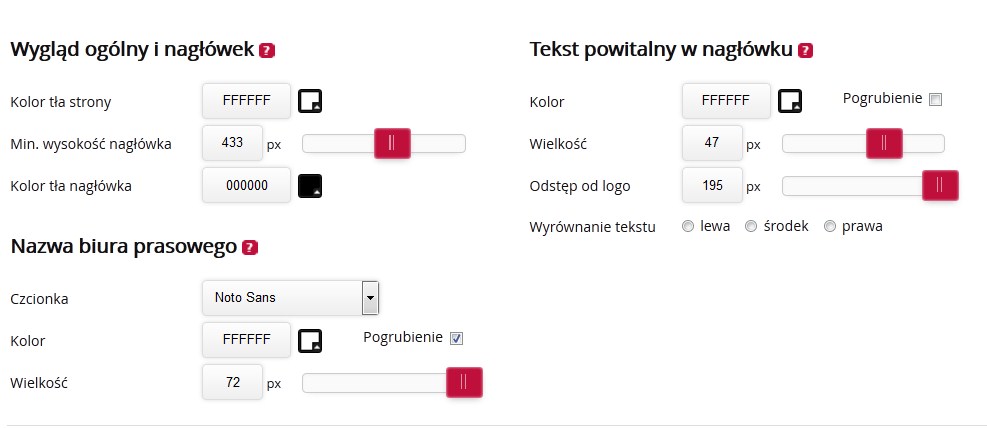Focus the Min. wysokość nagłówka value field
Image resolution: width=987 pixels, height=428 pixels.
click(x=232, y=143)
